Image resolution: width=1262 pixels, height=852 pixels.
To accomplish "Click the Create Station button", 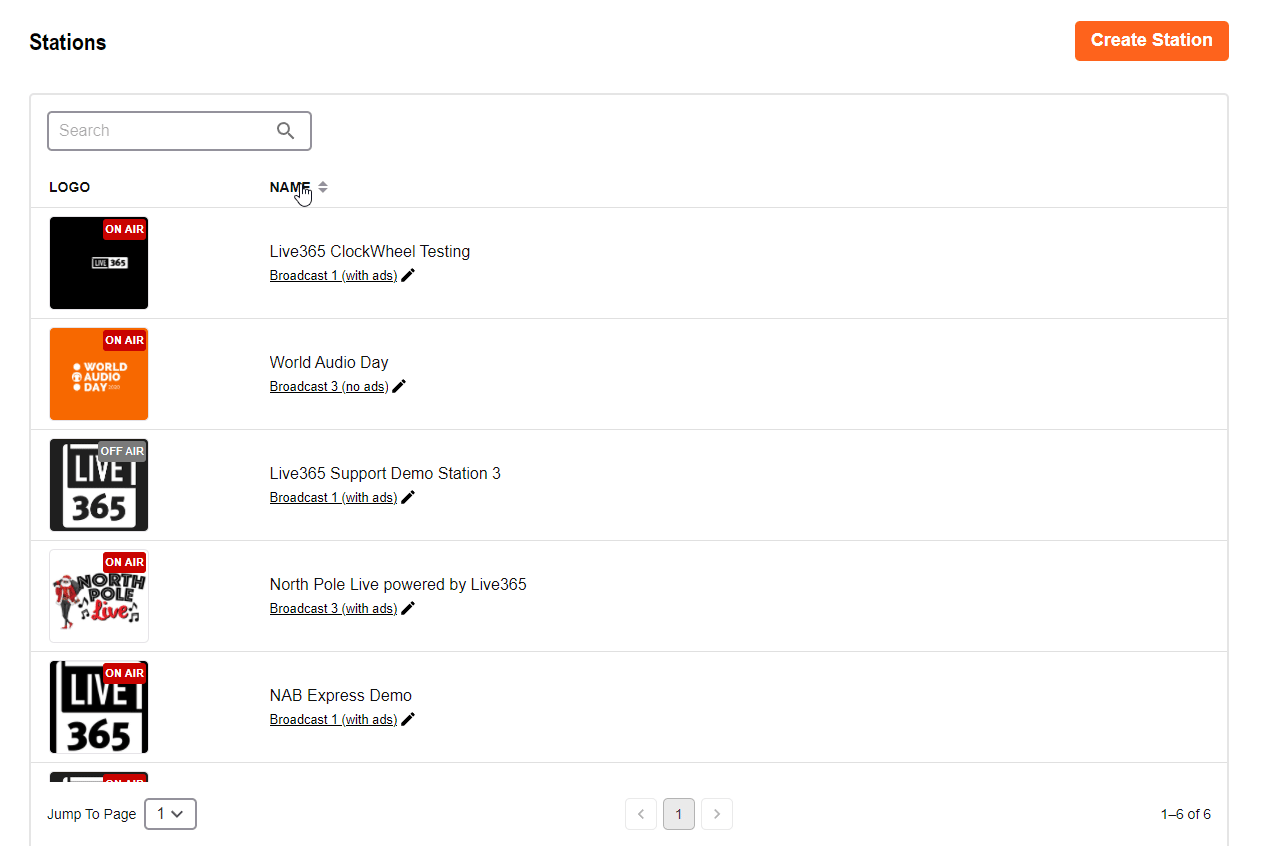I will pos(1151,40).
